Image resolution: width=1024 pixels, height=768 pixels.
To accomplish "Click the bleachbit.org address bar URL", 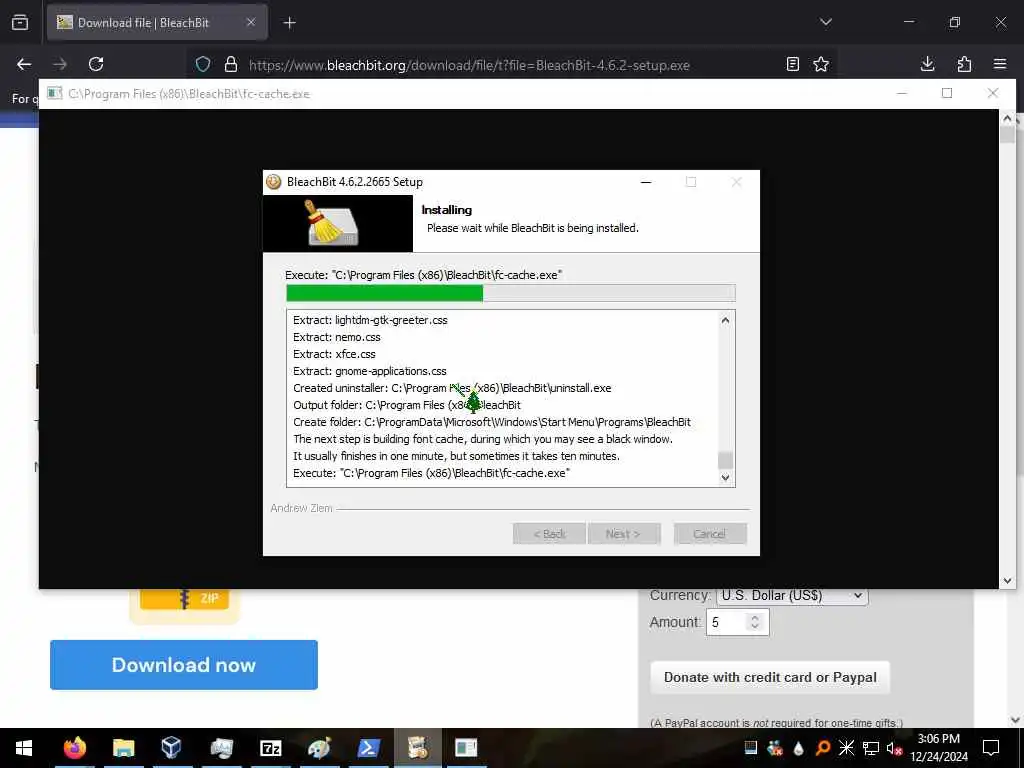I will pyautogui.click(x=469, y=65).
